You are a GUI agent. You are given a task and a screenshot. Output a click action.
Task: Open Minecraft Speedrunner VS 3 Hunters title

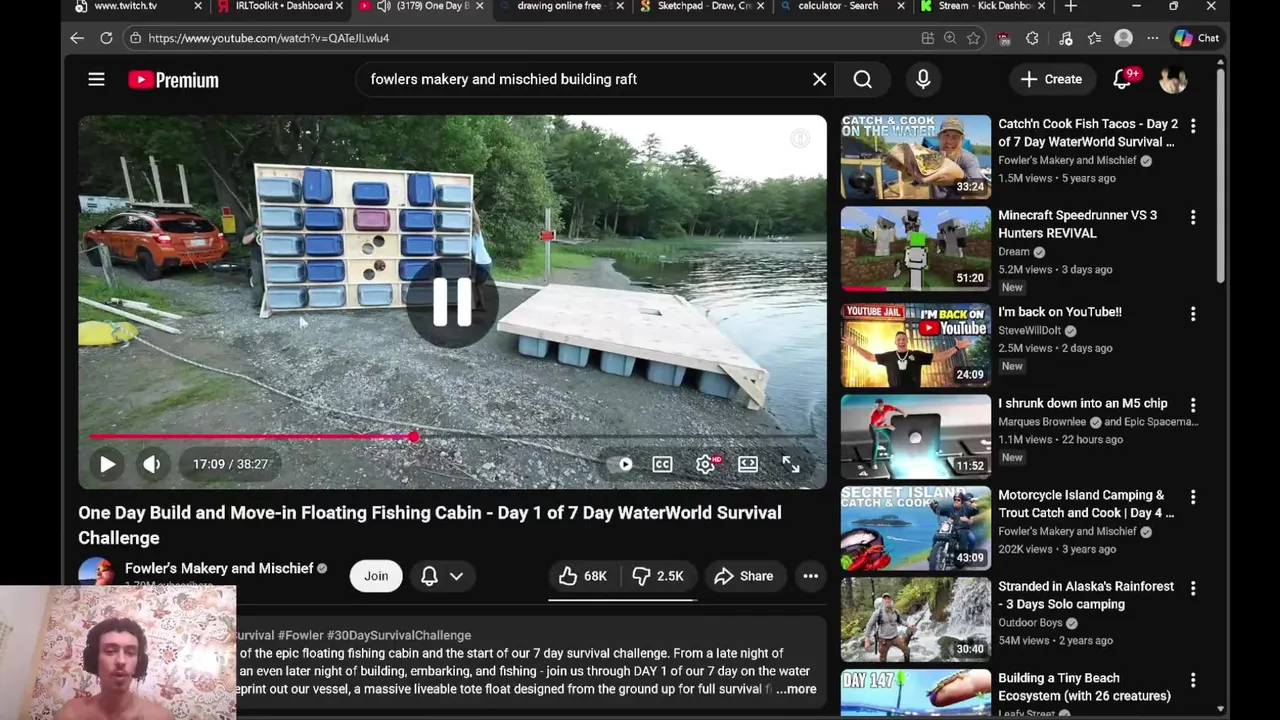tap(1078, 224)
